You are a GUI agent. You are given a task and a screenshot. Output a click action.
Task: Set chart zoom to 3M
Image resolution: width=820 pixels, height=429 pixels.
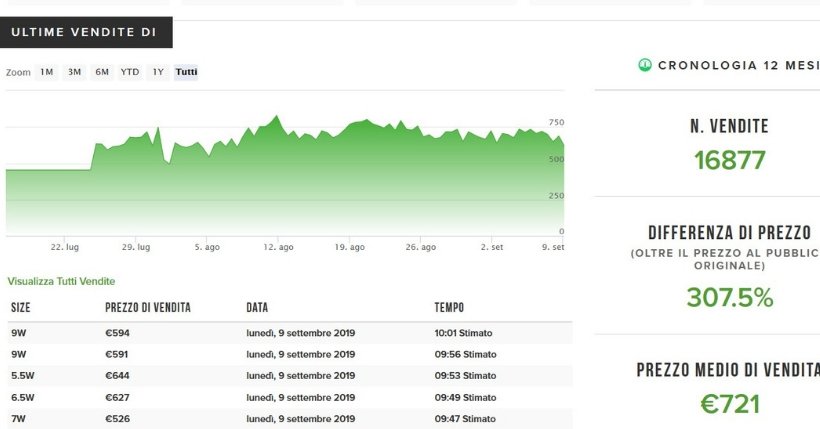point(74,72)
